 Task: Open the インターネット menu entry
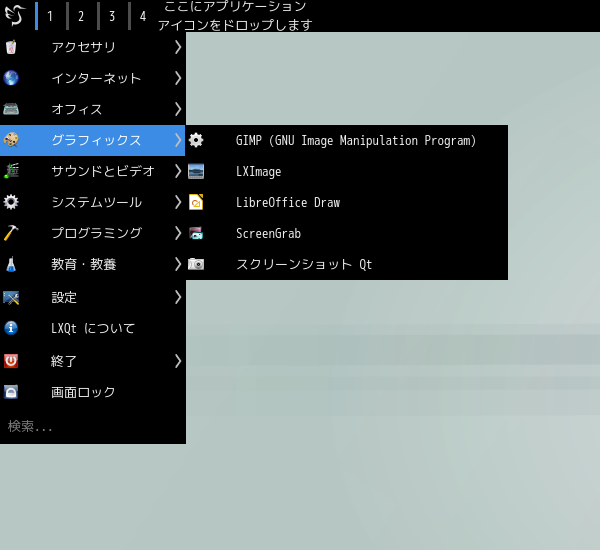pos(93,78)
